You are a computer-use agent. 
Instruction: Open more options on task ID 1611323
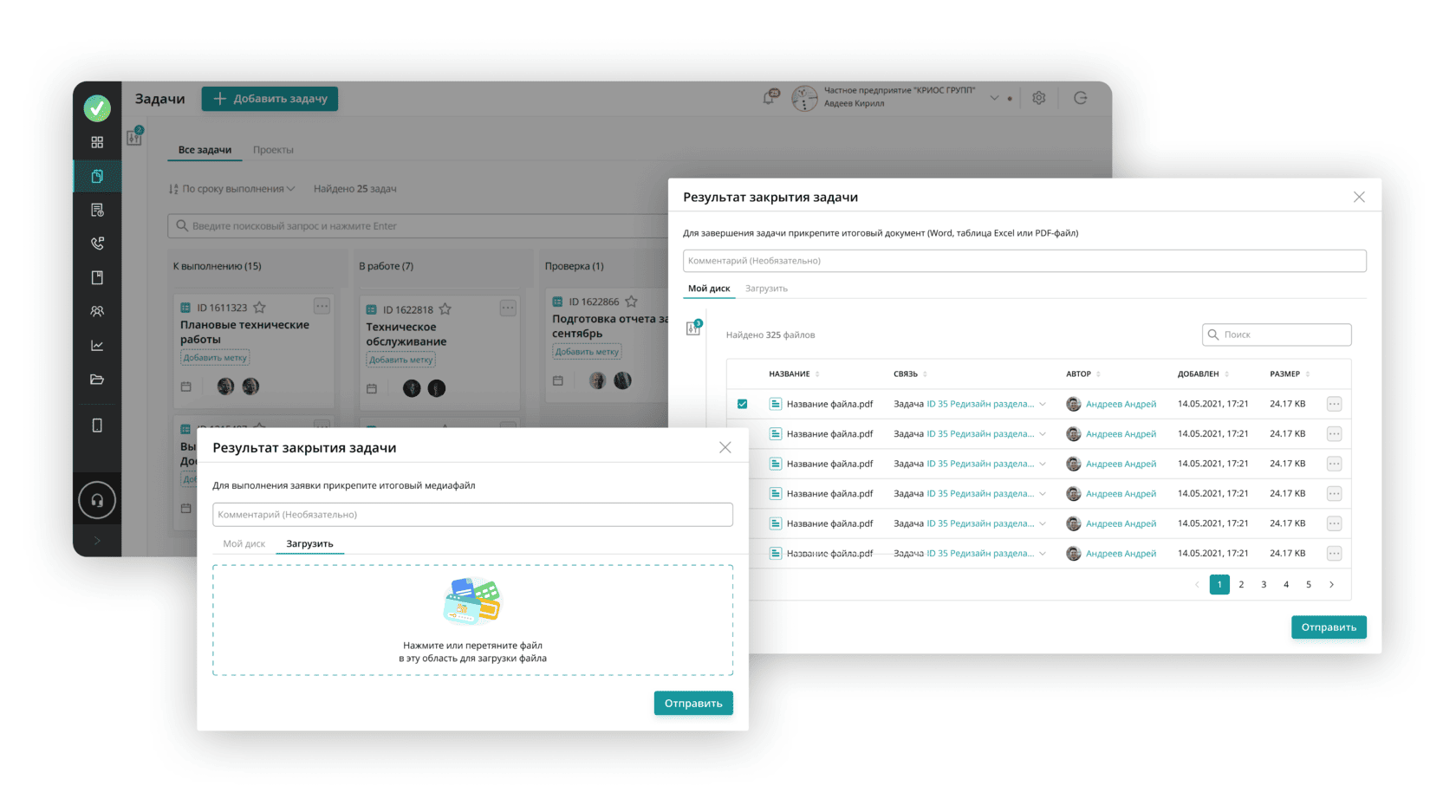point(322,307)
